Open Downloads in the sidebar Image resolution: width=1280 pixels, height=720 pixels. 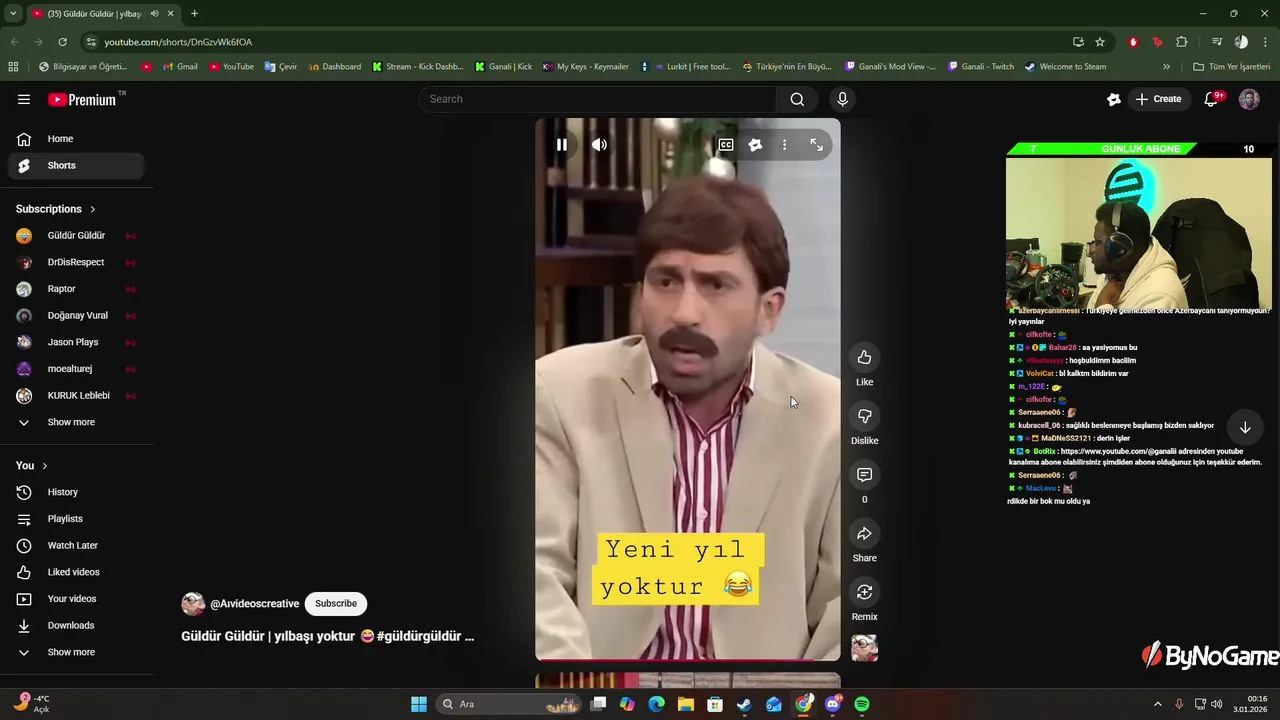(76, 625)
